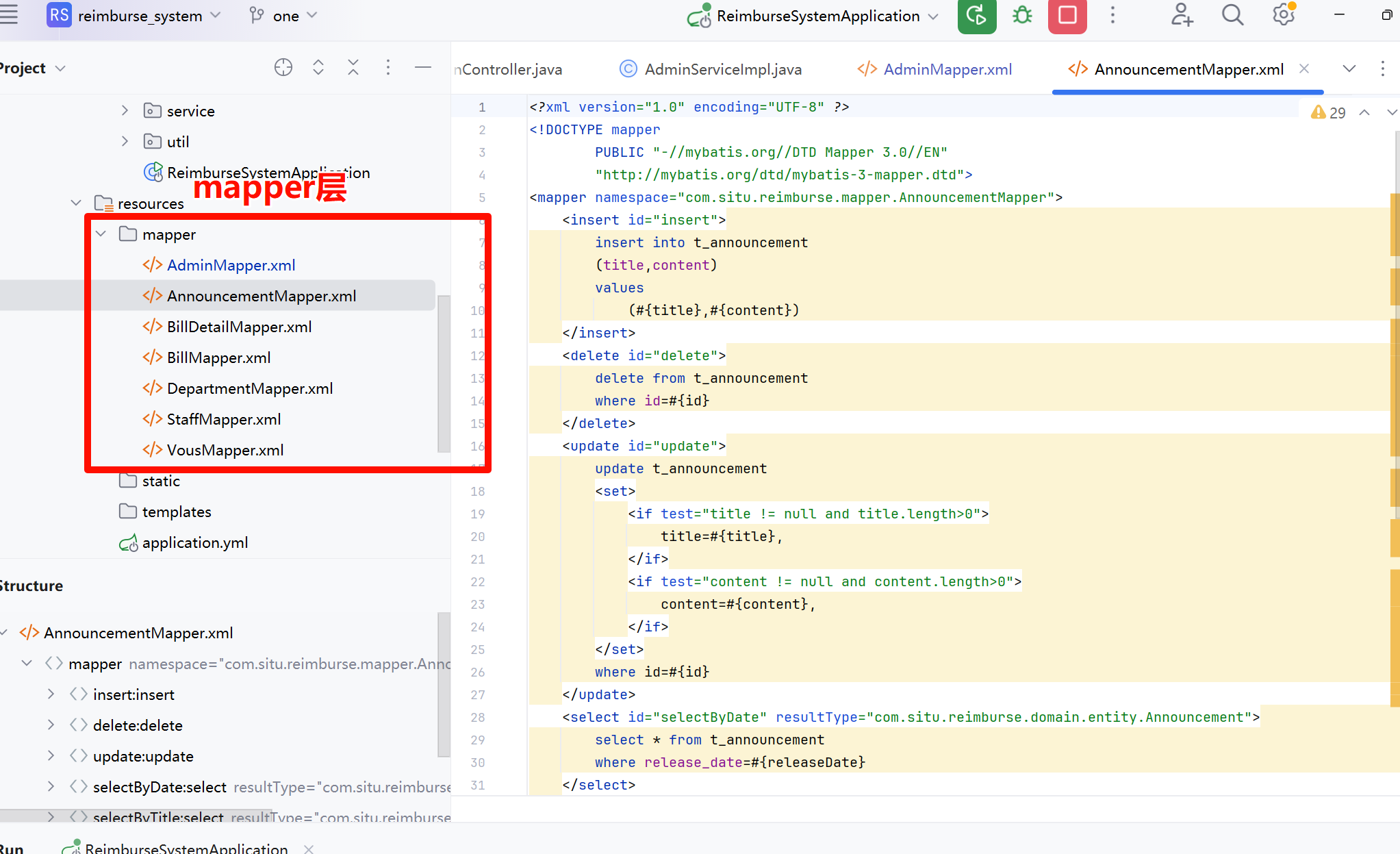This screenshot has width=1400, height=854.
Task: Expand the service folder
Action: coord(125,110)
